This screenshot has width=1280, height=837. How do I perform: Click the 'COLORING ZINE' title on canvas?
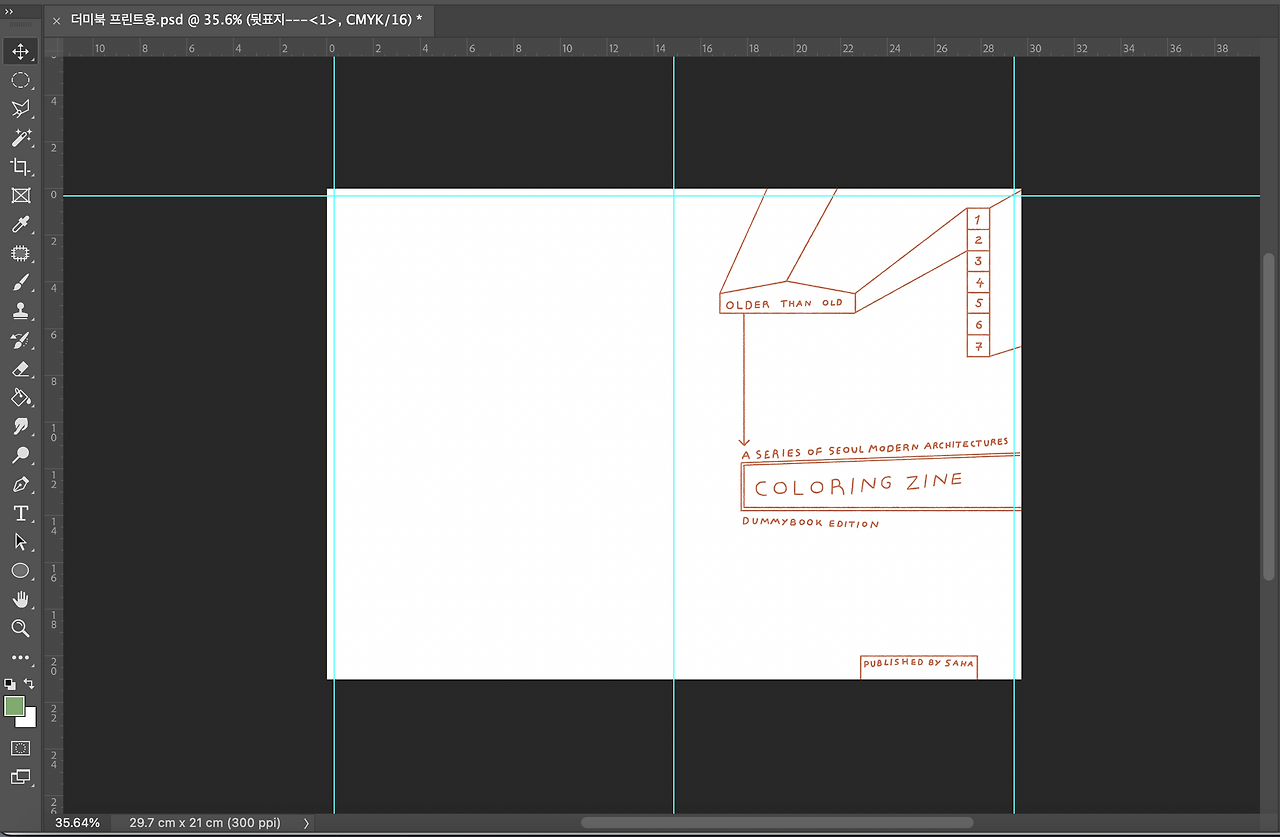859,486
